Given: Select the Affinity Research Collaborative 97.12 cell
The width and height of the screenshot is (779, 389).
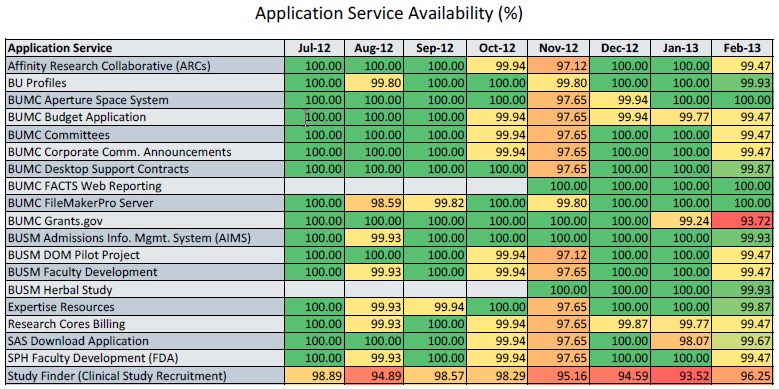Looking at the screenshot, I should (558, 66).
